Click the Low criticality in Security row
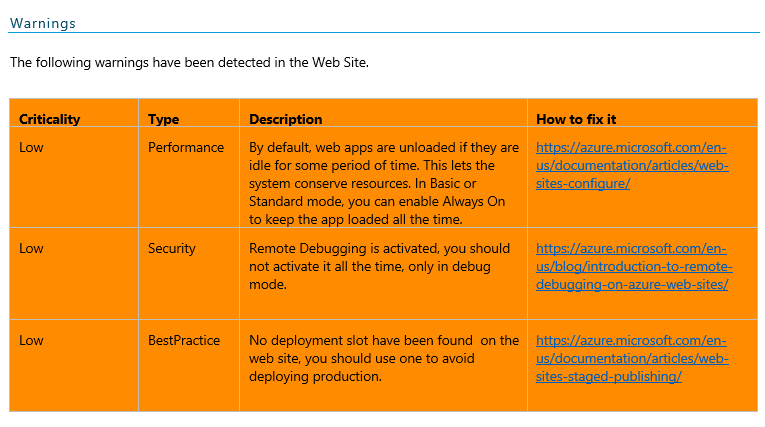The image size is (765, 427). click(x=31, y=248)
